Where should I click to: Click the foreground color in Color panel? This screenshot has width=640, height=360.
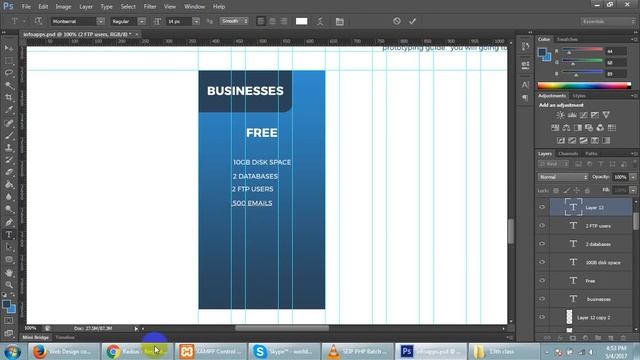[x=542, y=53]
